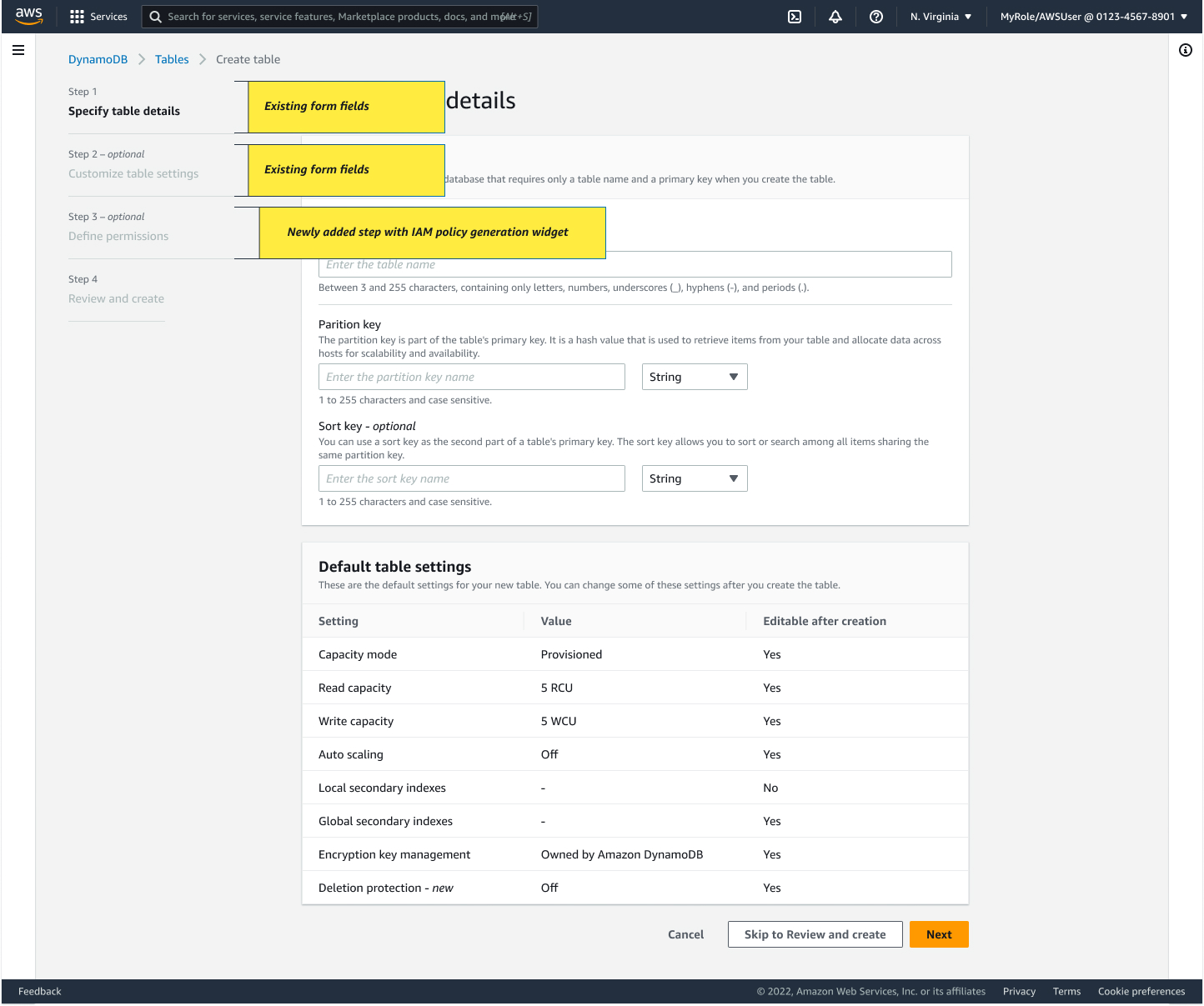Viewport: 1204px width, 1006px height.
Task: Click the help question mark icon
Action: [x=875, y=16]
